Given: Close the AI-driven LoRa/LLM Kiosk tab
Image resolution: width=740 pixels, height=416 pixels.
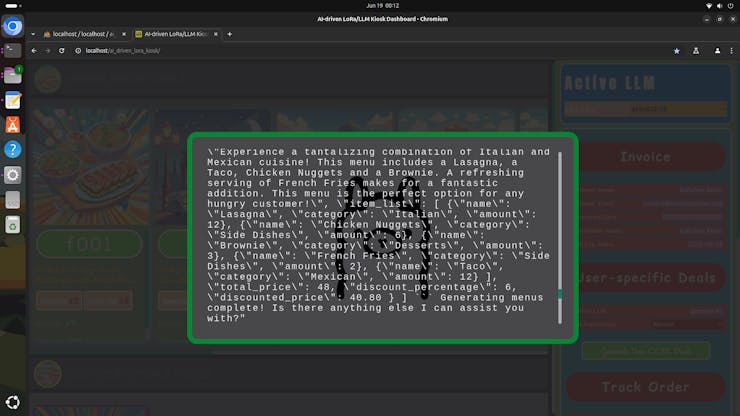Looking at the screenshot, I should click(216, 34).
